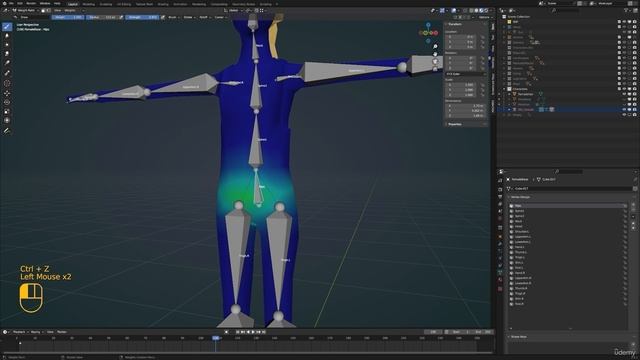Open the Edit menu
Image resolution: width=640 pixels, height=360 pixels.
20,4
